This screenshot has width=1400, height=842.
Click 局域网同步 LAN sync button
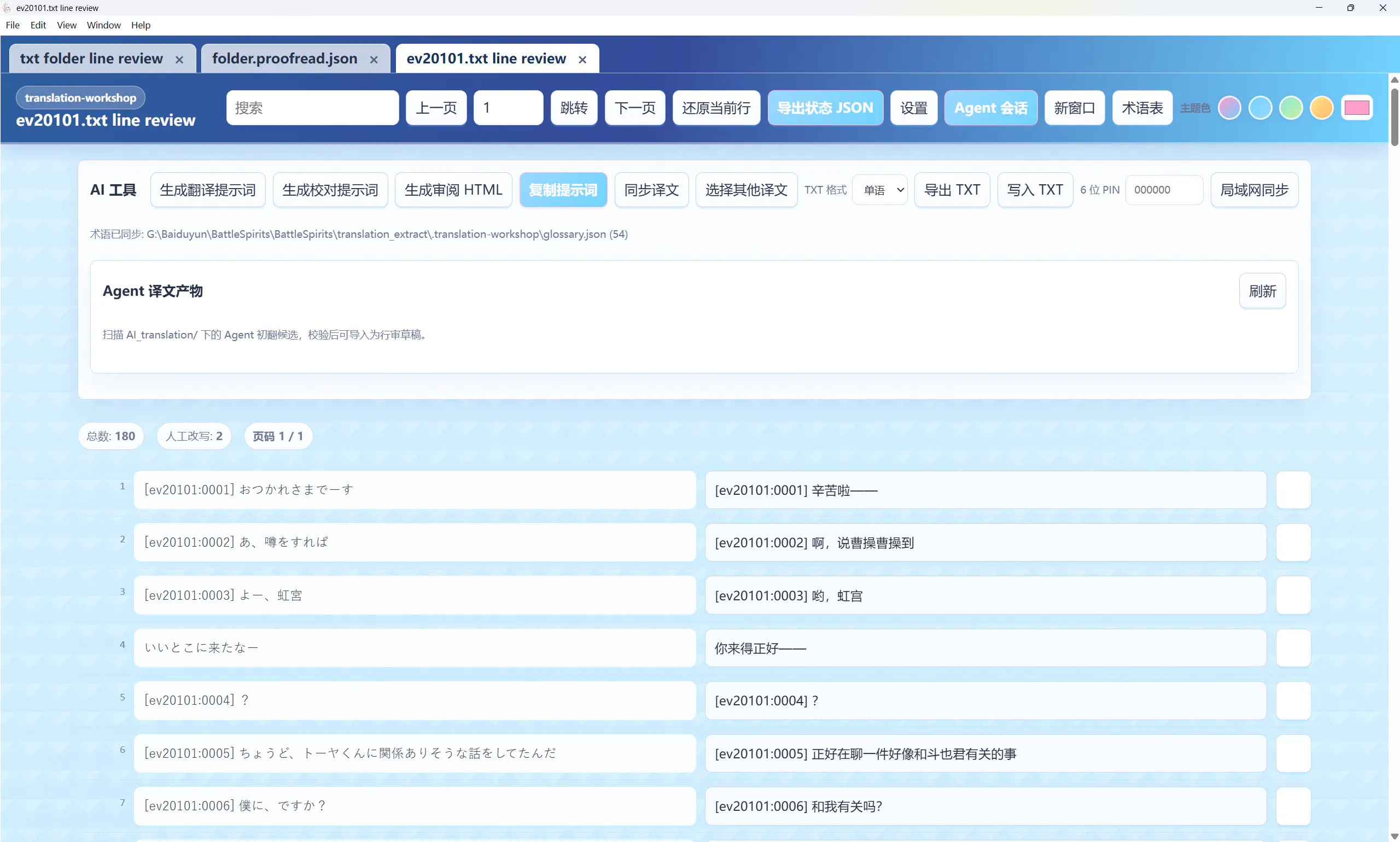click(x=1254, y=190)
